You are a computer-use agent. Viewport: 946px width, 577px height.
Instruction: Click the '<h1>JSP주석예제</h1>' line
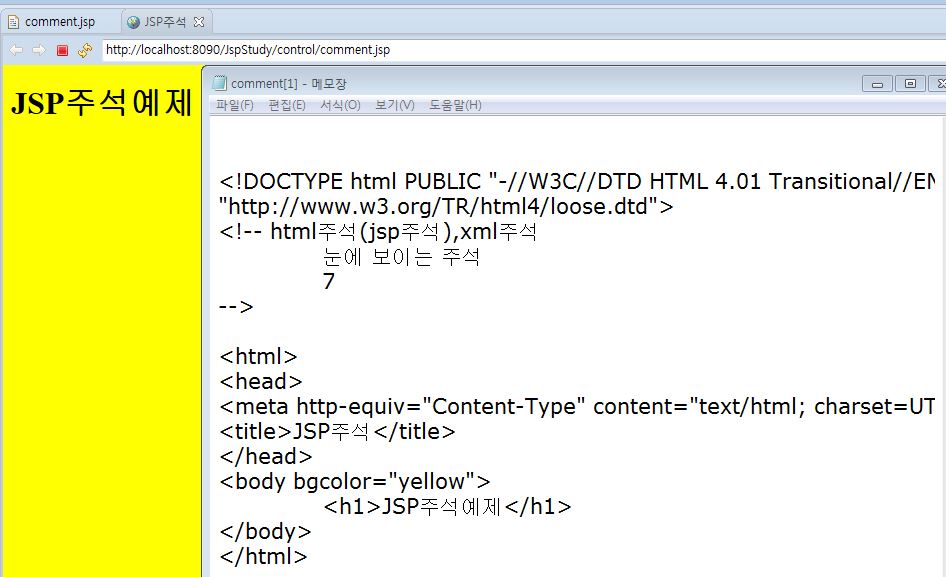(x=447, y=506)
